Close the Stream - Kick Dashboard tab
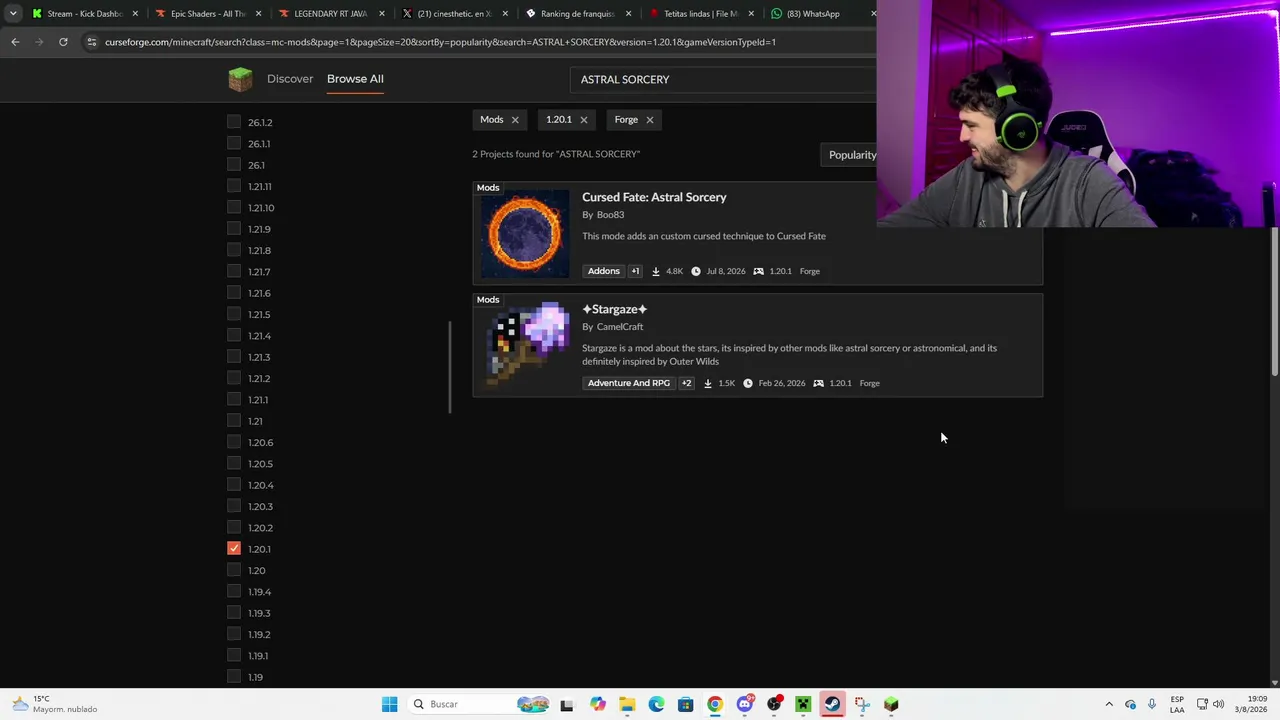The height and width of the screenshot is (720, 1280). pos(135,14)
